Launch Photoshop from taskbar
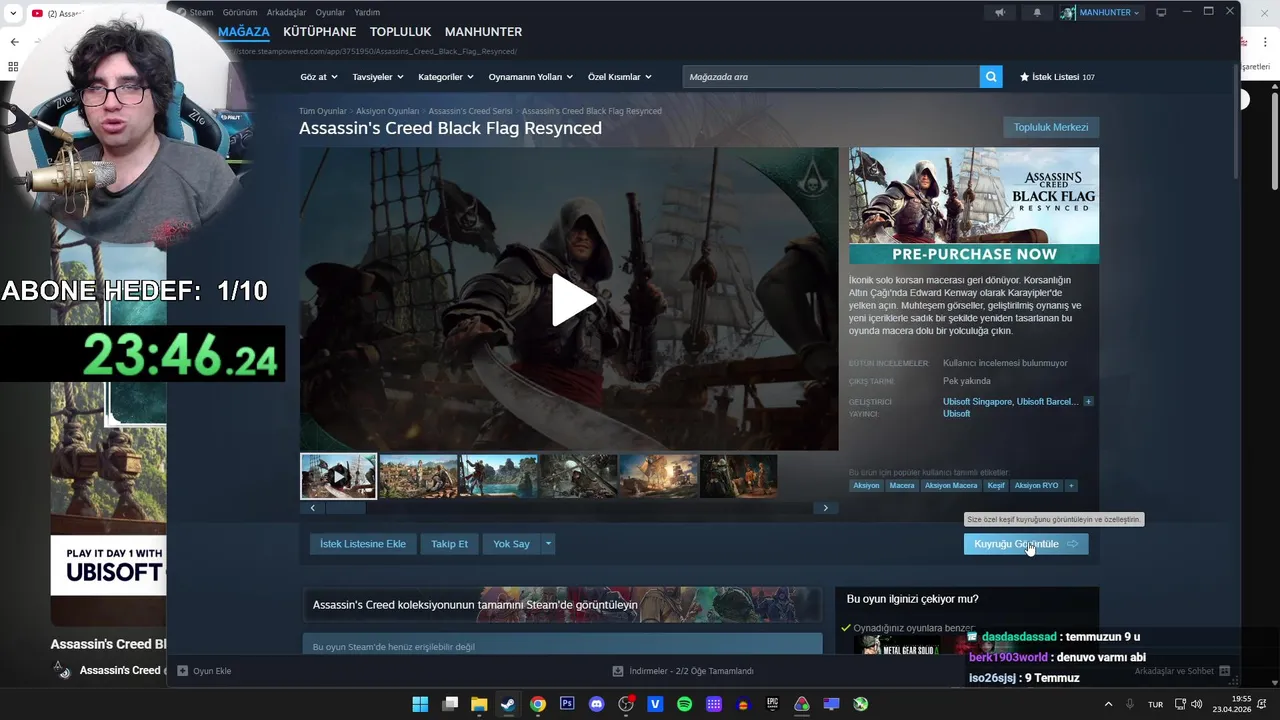1280x720 pixels. [567, 704]
